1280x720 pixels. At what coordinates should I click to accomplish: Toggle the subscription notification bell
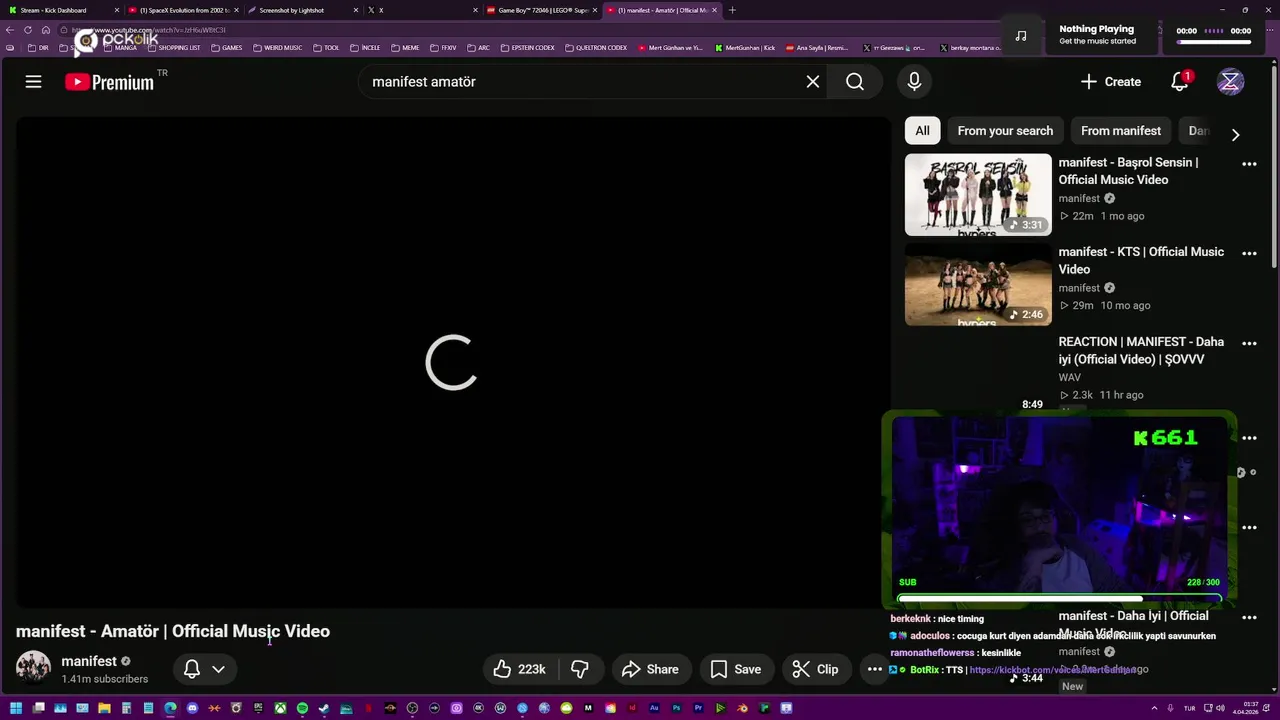(x=192, y=669)
